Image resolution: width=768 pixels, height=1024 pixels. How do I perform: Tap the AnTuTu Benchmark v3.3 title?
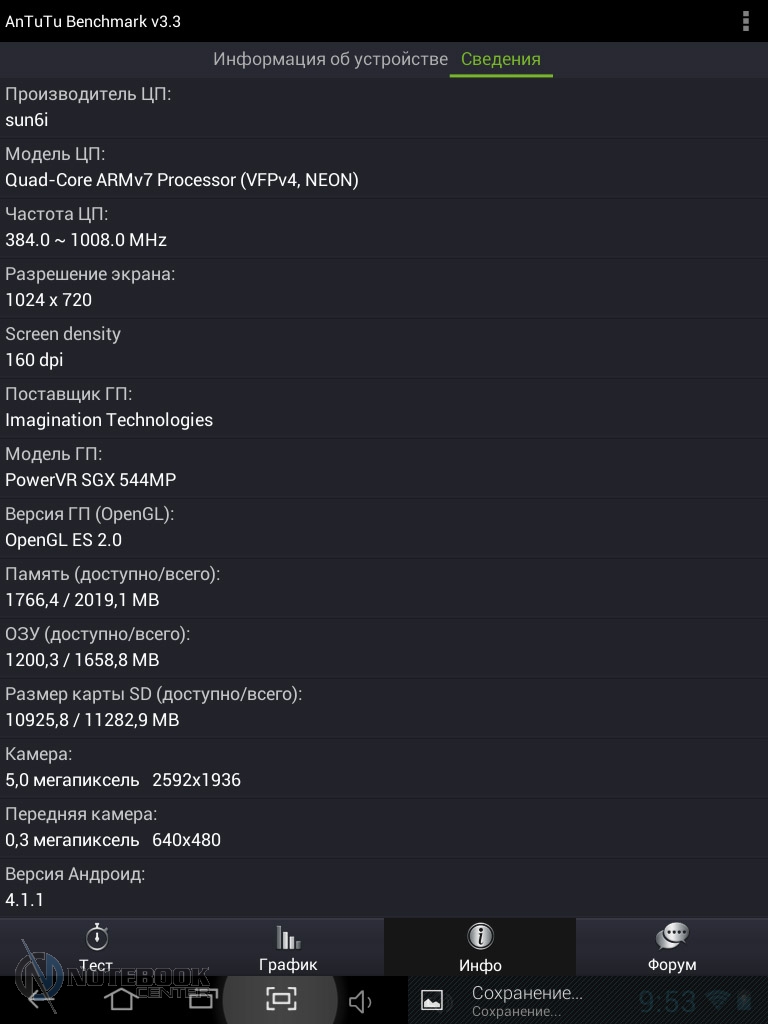(93, 21)
